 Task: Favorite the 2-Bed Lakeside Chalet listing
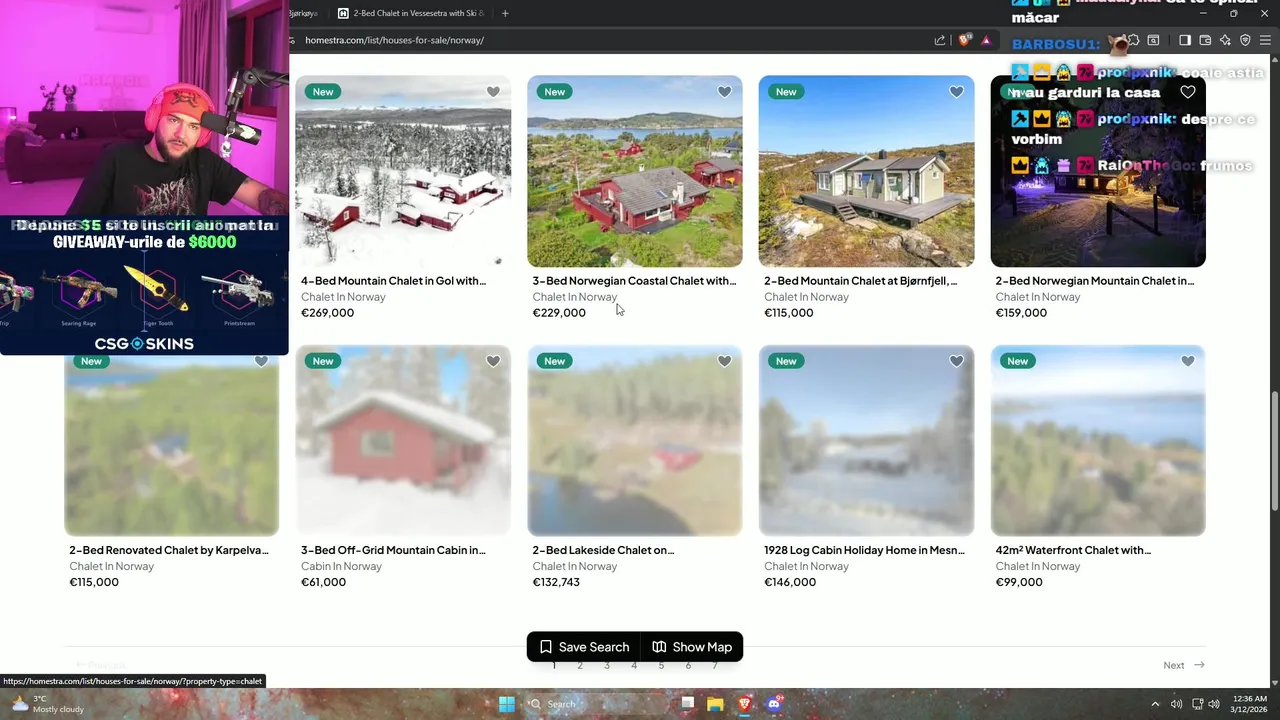(724, 361)
